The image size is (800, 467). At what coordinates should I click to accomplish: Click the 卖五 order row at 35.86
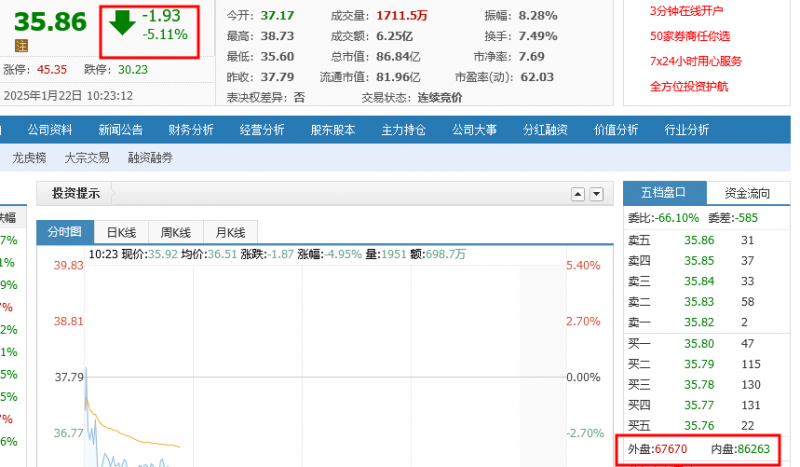[x=707, y=240]
